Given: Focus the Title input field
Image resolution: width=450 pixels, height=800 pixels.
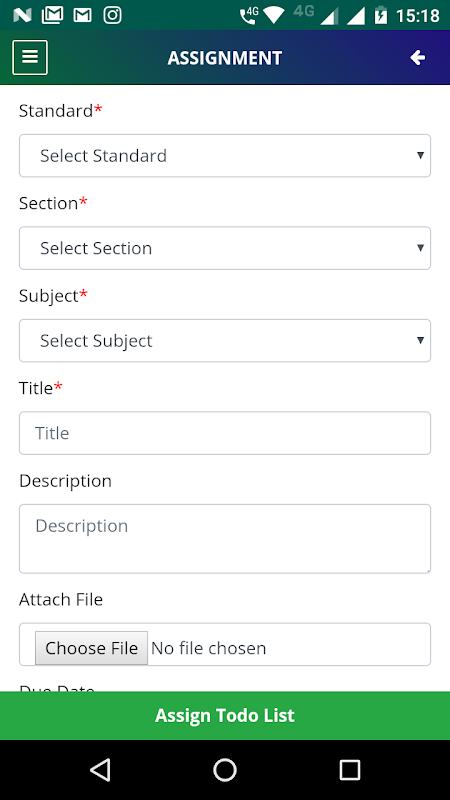Looking at the screenshot, I should (225, 433).
